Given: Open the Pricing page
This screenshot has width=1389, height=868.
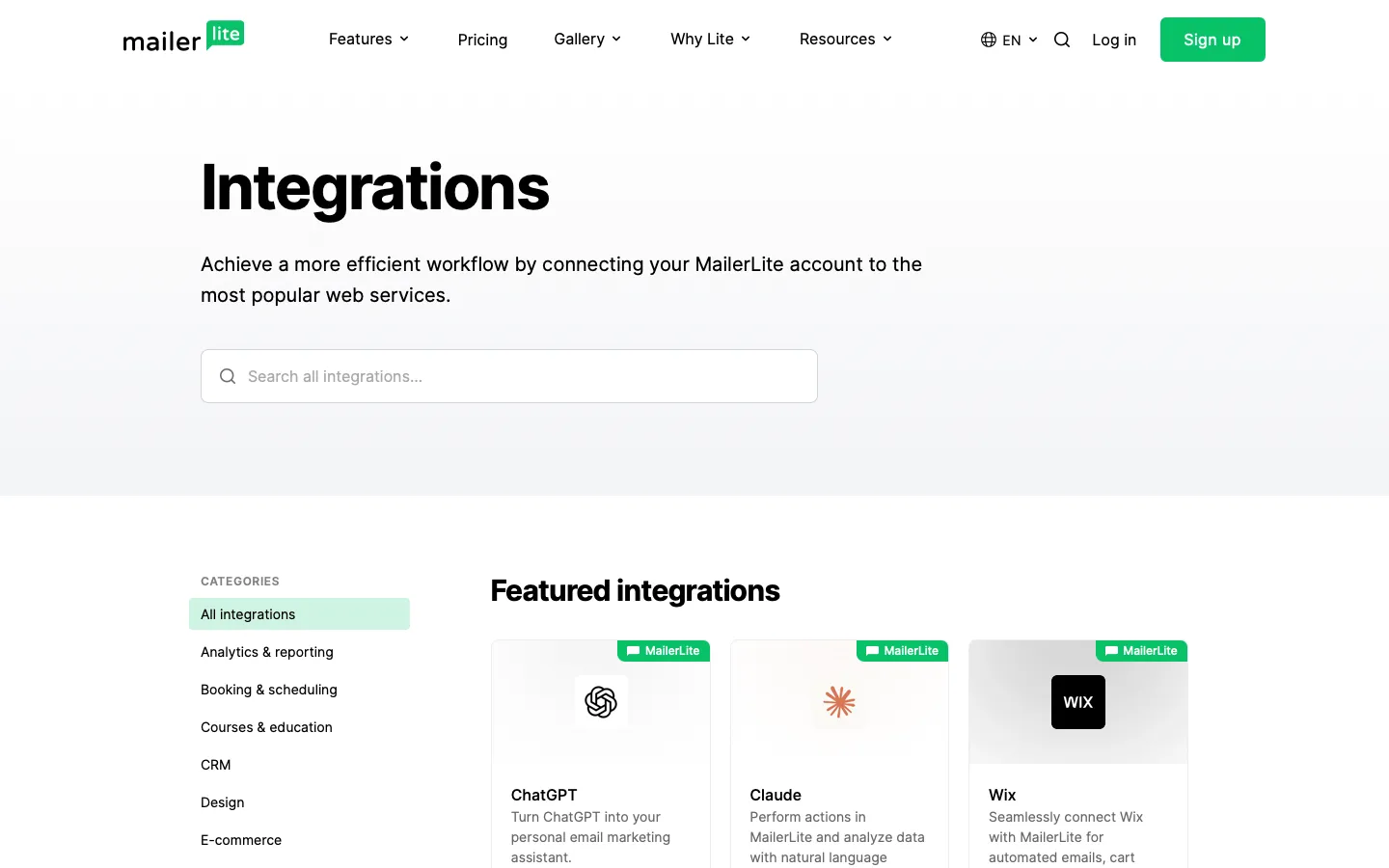Looking at the screenshot, I should pyautogui.click(x=482, y=40).
